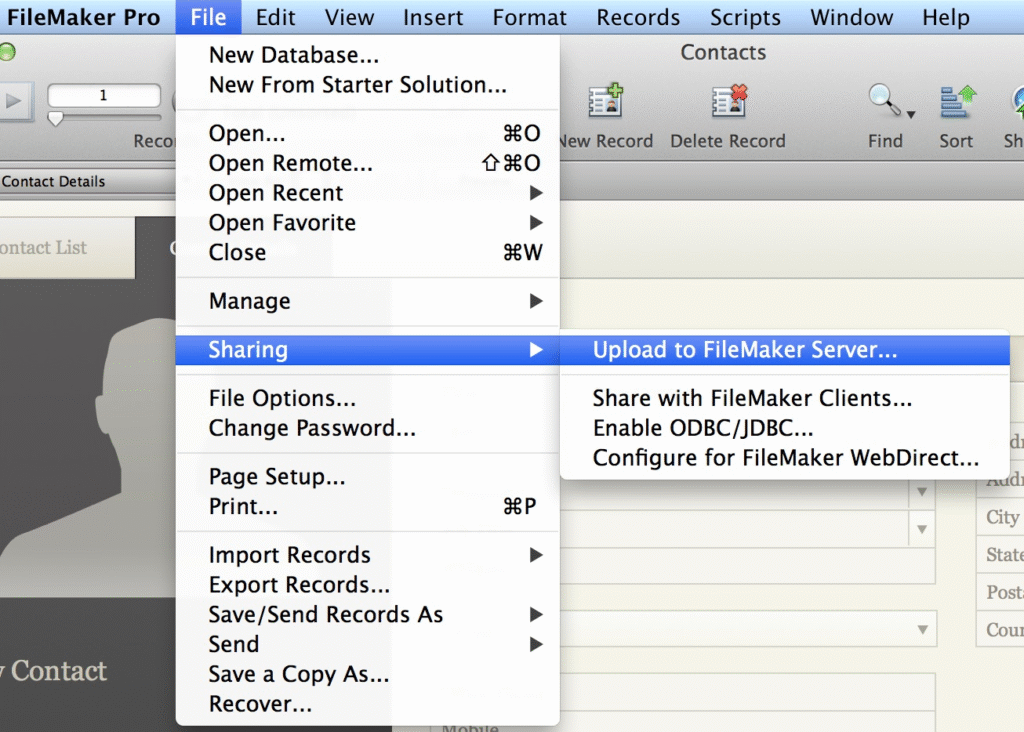Choose Share with FileMaker Clients
The height and width of the screenshot is (732, 1024).
tap(752, 398)
